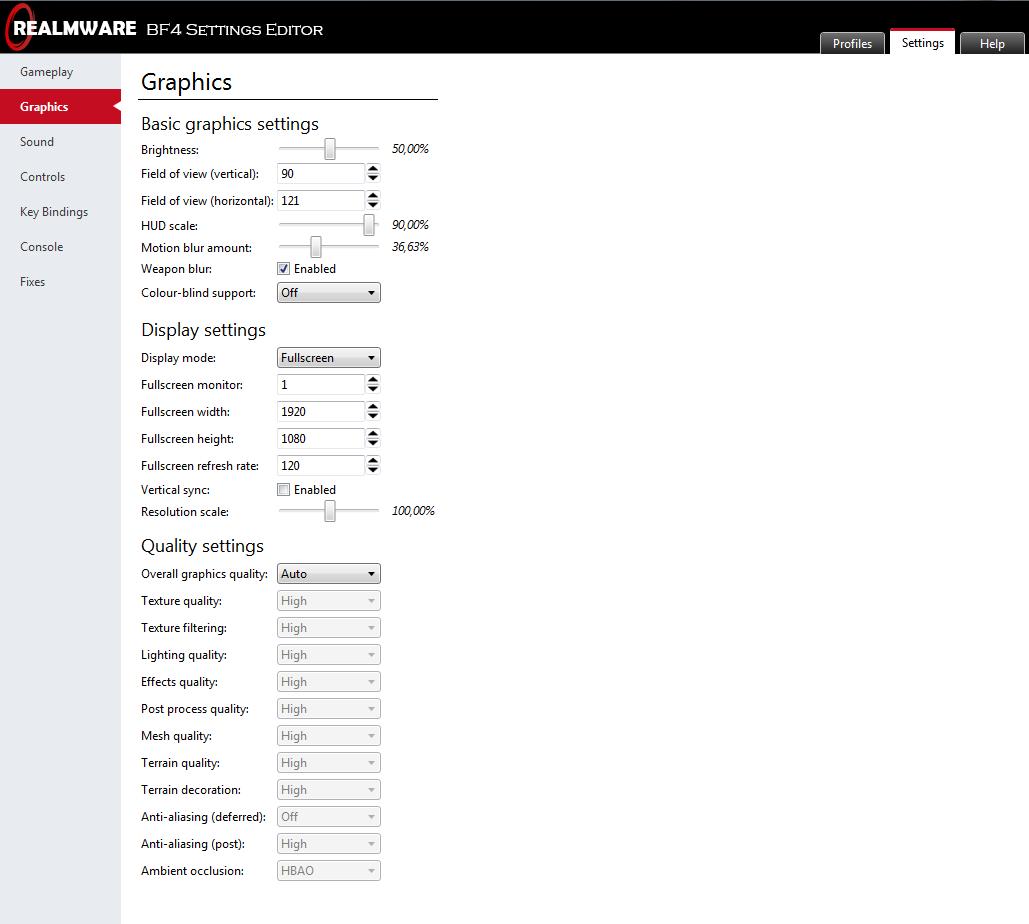1029x924 pixels.
Task: Click the Realmware logo
Action: (71, 28)
